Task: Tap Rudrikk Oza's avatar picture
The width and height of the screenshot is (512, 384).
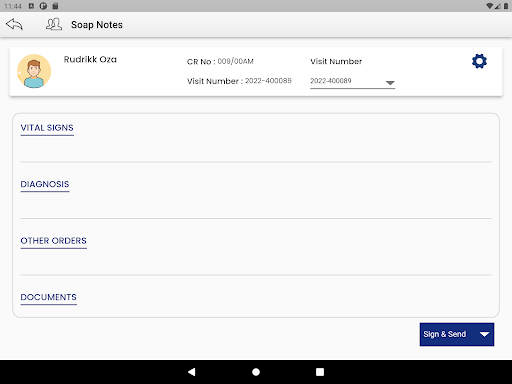Action: click(34, 71)
